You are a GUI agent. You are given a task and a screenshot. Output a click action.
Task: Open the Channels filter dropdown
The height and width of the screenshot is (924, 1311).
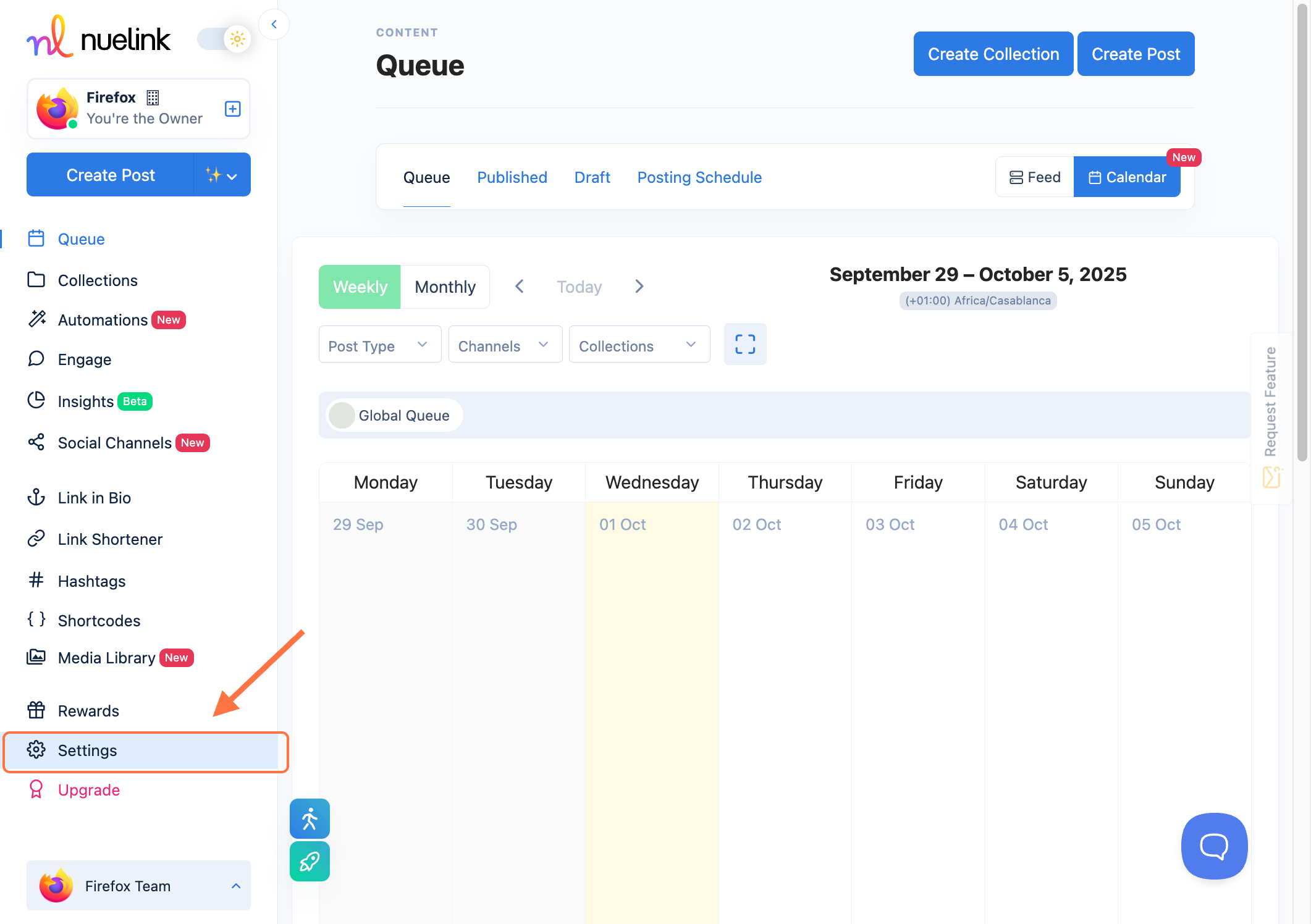tap(505, 345)
